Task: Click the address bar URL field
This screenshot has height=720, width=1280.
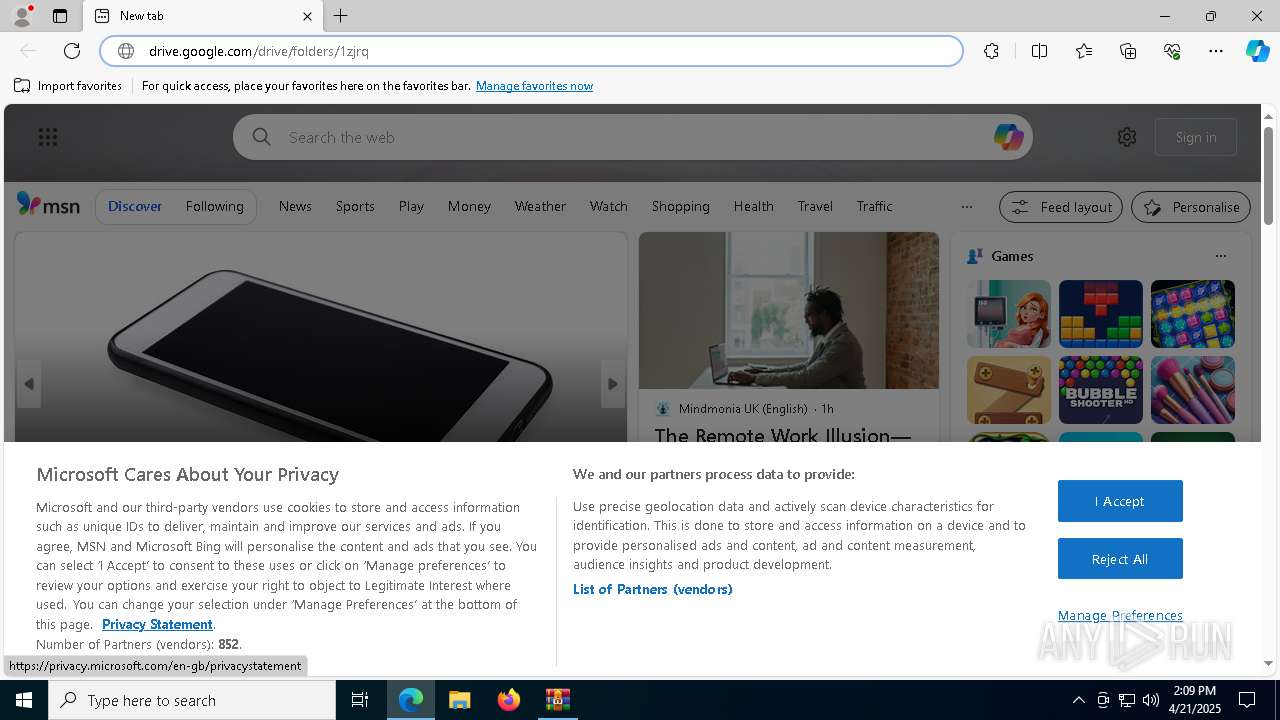Action: coord(532,51)
